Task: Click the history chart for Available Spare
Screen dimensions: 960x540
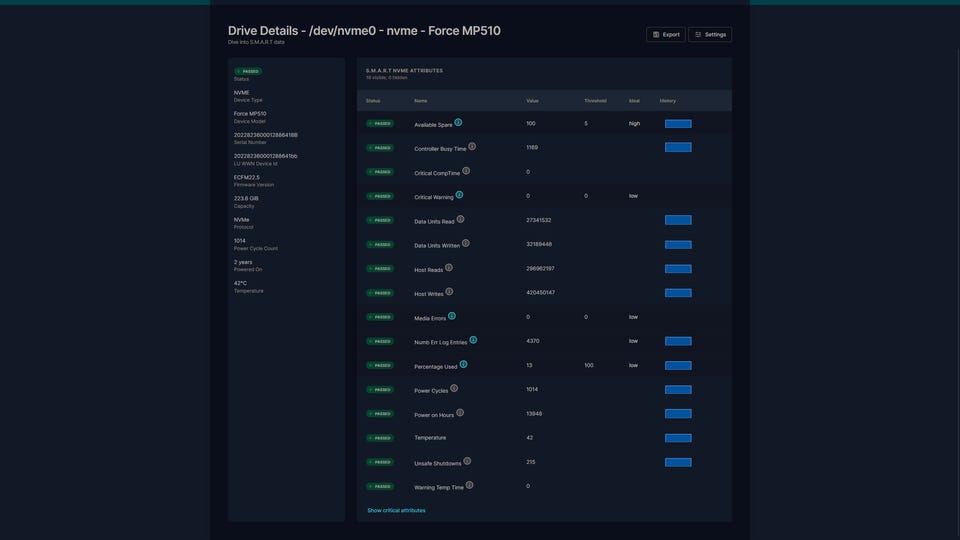Action: pos(678,124)
